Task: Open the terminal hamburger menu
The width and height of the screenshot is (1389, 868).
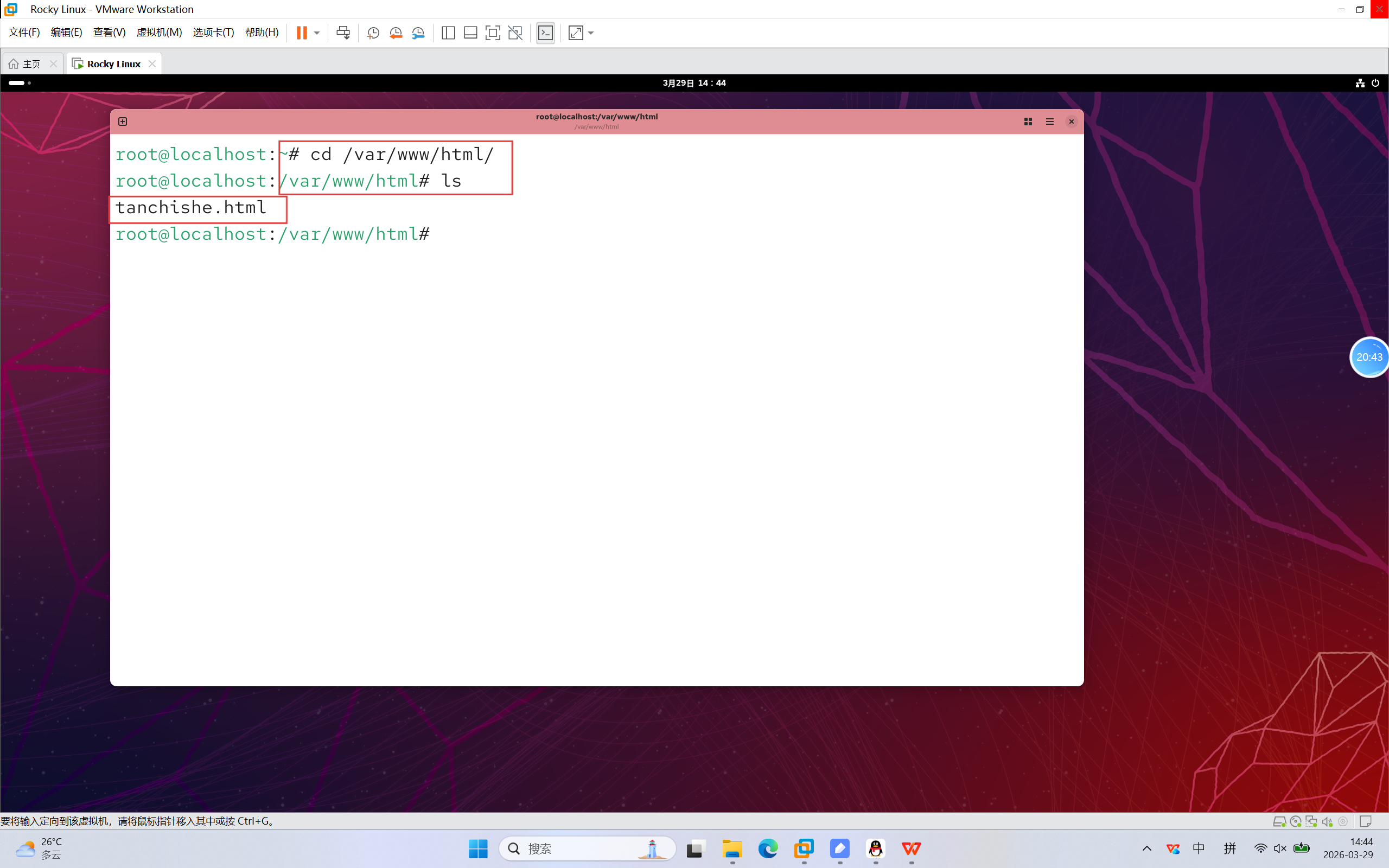Action: click(1049, 121)
